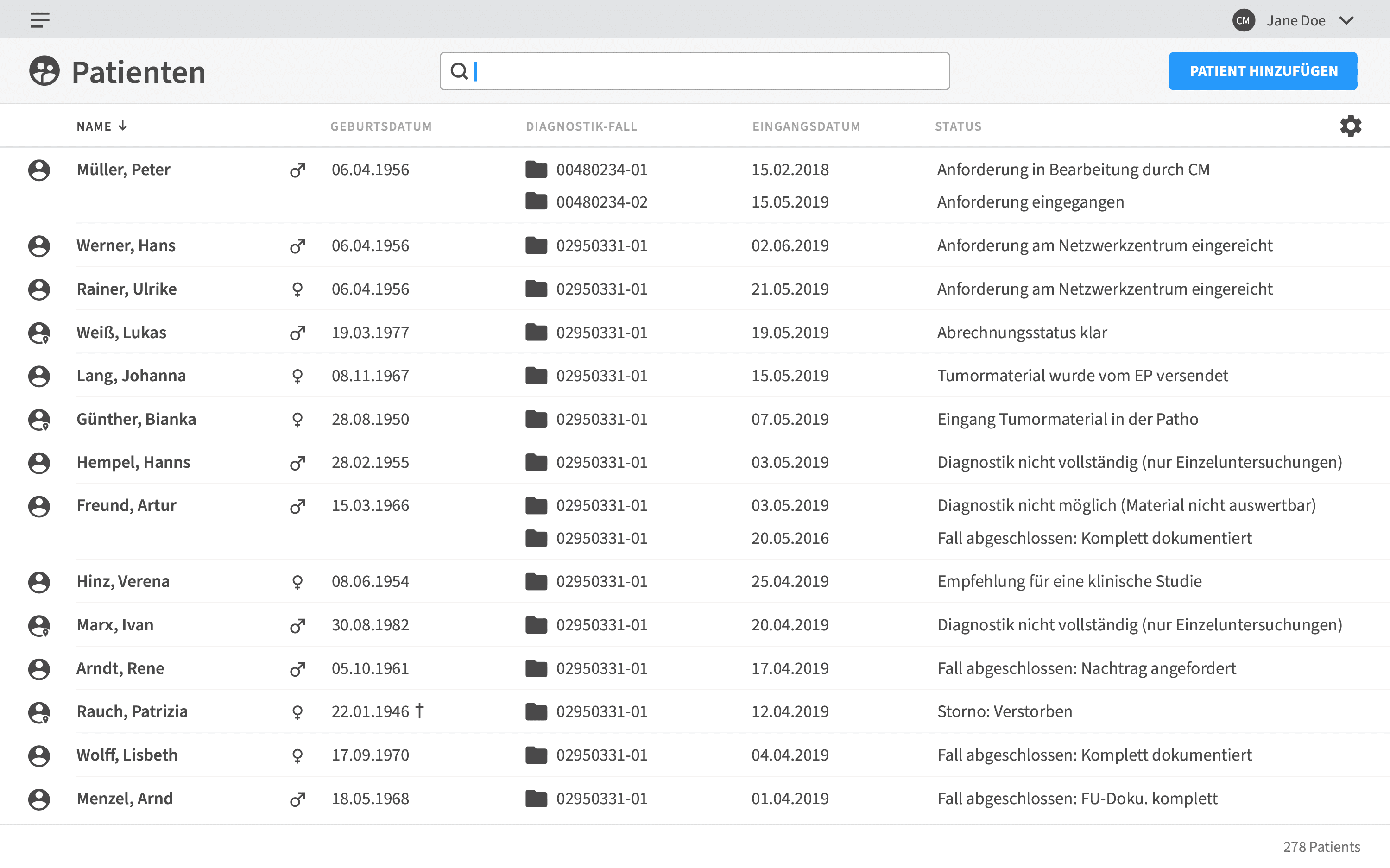The image size is (1390, 868).
Task: Select patient name Lang, Johanna
Action: 131,376
